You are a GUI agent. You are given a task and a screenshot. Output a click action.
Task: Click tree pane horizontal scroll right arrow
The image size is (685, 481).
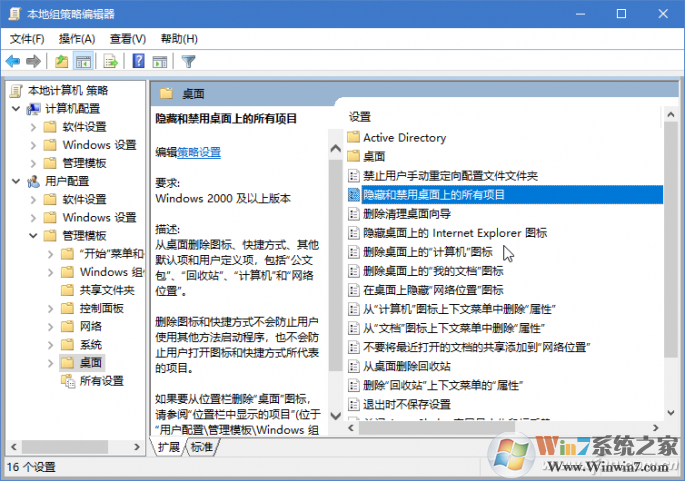(137, 447)
